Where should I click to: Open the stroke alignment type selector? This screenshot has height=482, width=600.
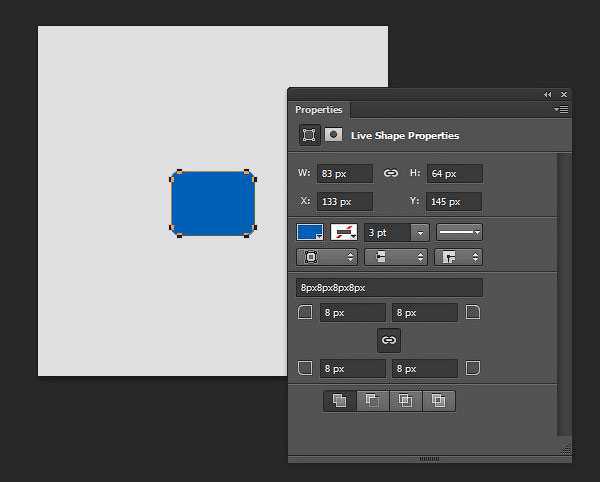[x=327, y=257]
